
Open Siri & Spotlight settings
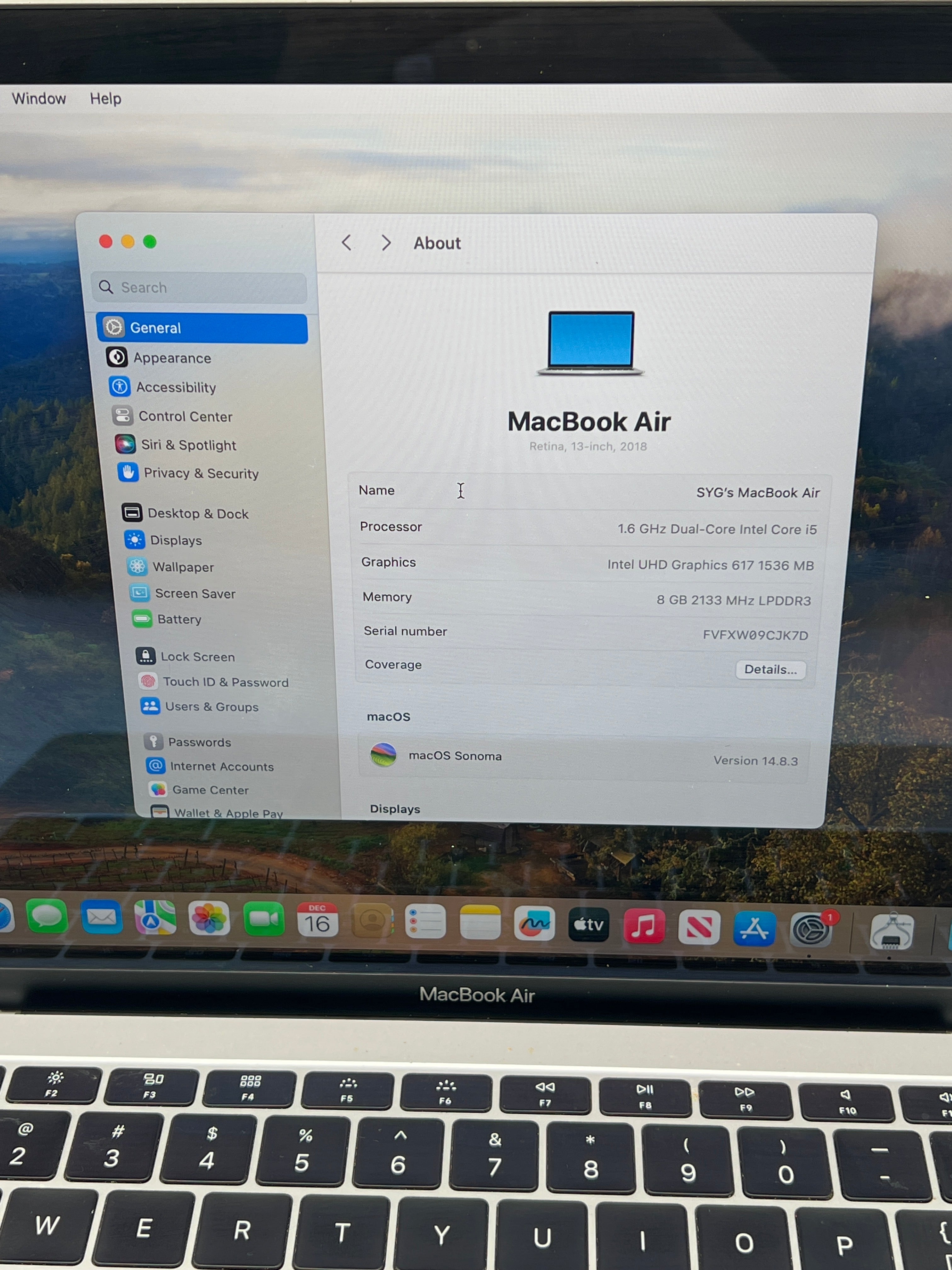coord(176,444)
